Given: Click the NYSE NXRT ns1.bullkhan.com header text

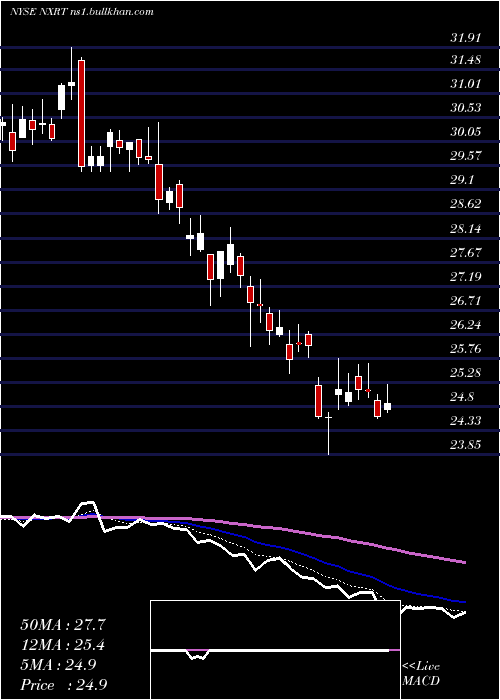Looking at the screenshot, I should tap(82, 12).
